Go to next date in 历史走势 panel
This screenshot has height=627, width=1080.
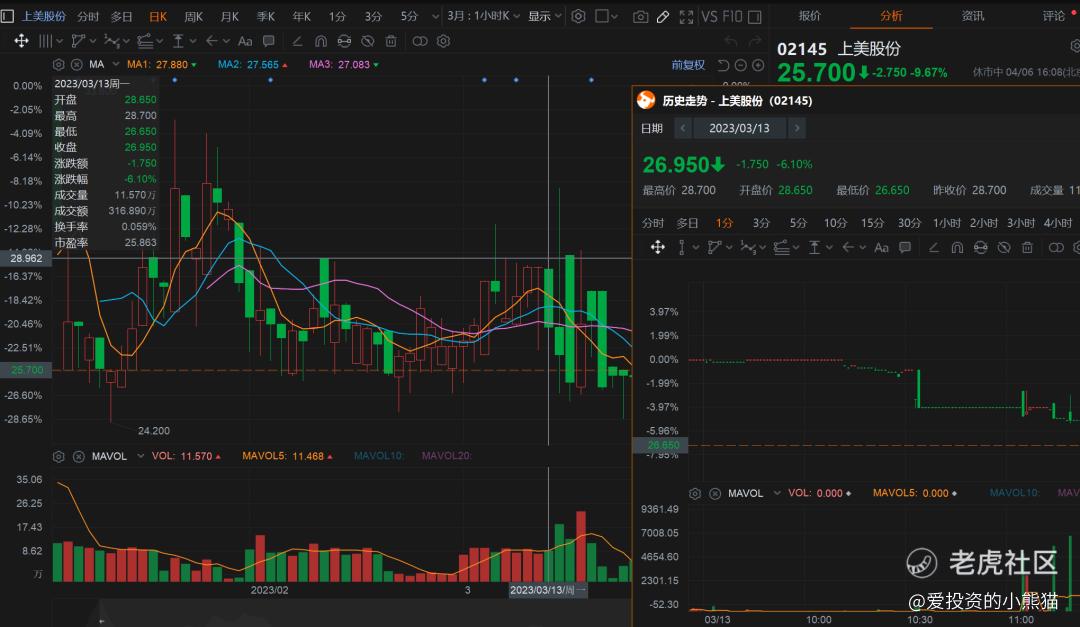click(x=797, y=127)
